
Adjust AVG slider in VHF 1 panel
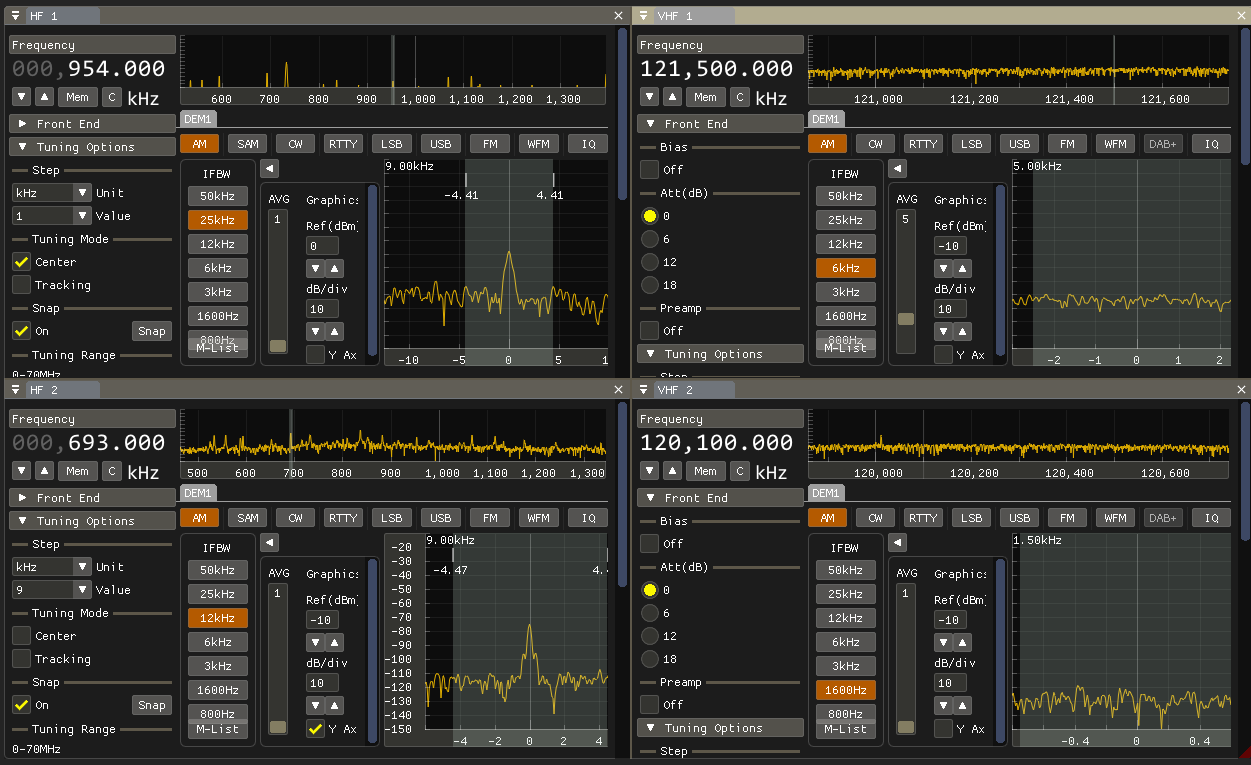pyautogui.click(x=905, y=319)
